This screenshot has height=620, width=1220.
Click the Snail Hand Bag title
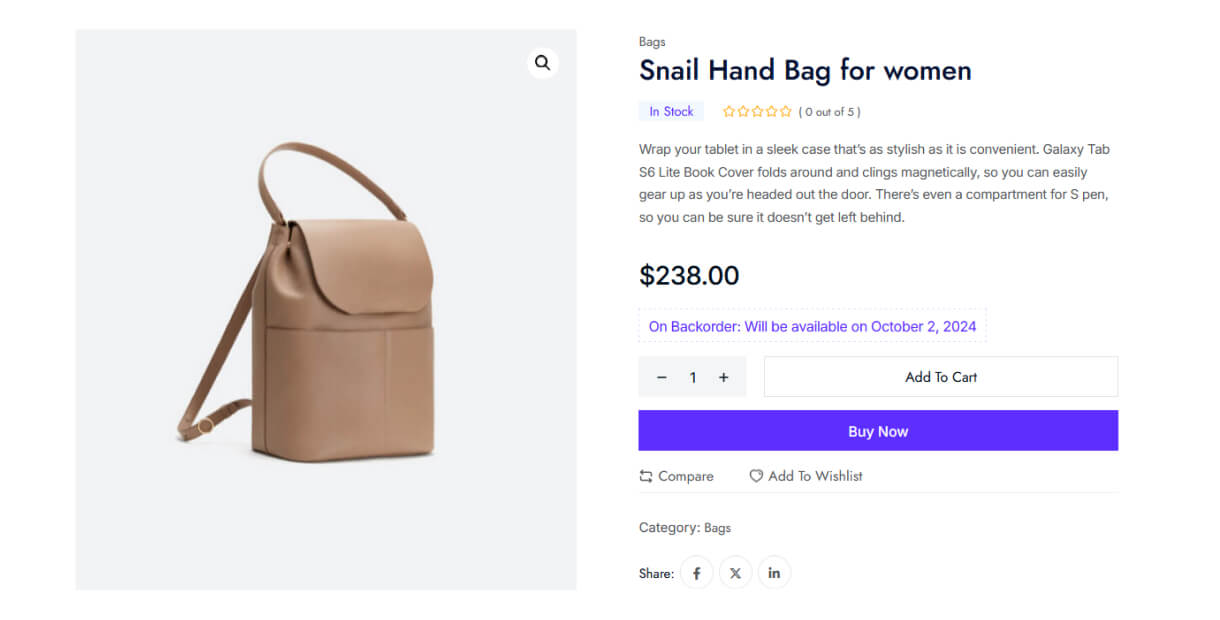805,70
